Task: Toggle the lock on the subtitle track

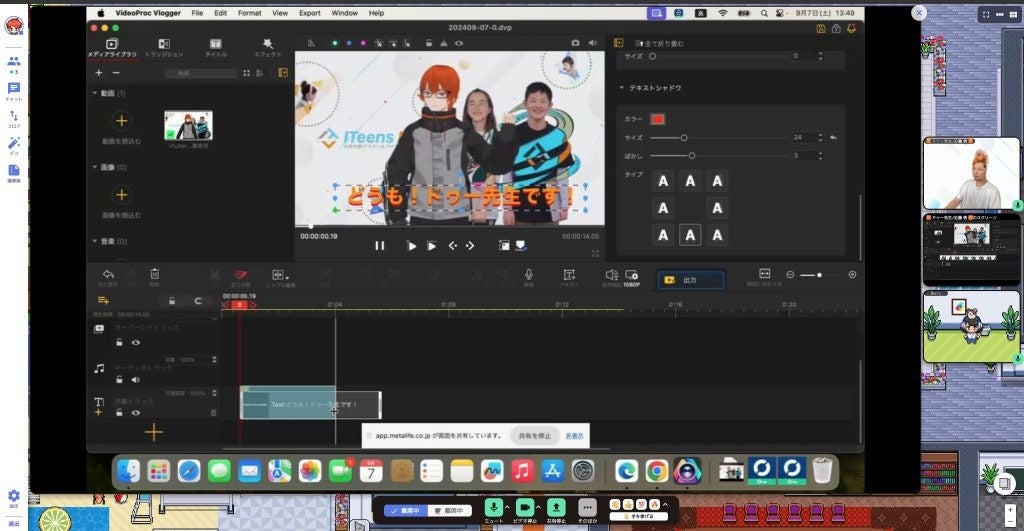Action: (x=119, y=412)
